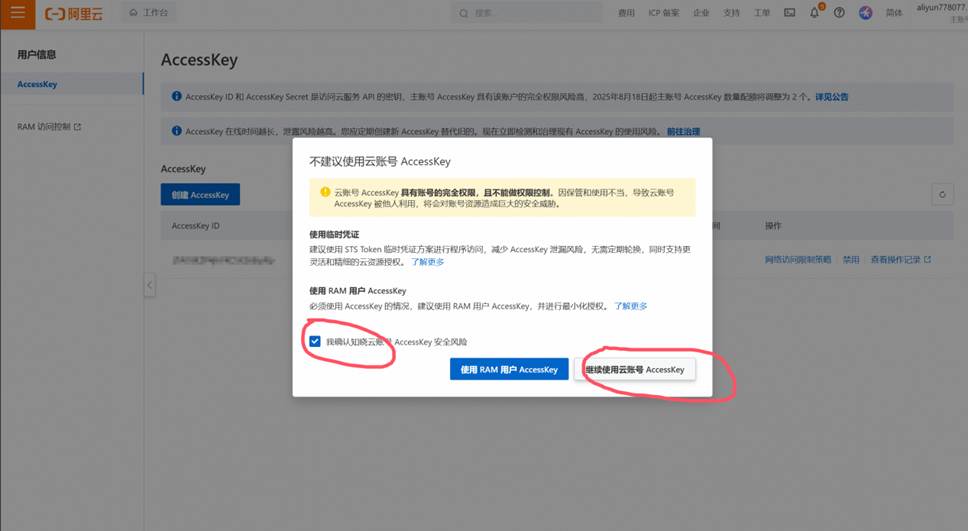
Task: Open 了解更多 link under RAM 用户 AccessKey
Action: [631, 306]
